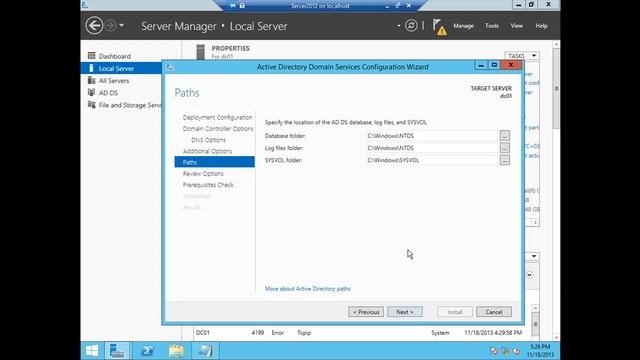Click the Database folder path field
Image resolution: width=640 pixels, height=360 pixels.
coord(432,136)
